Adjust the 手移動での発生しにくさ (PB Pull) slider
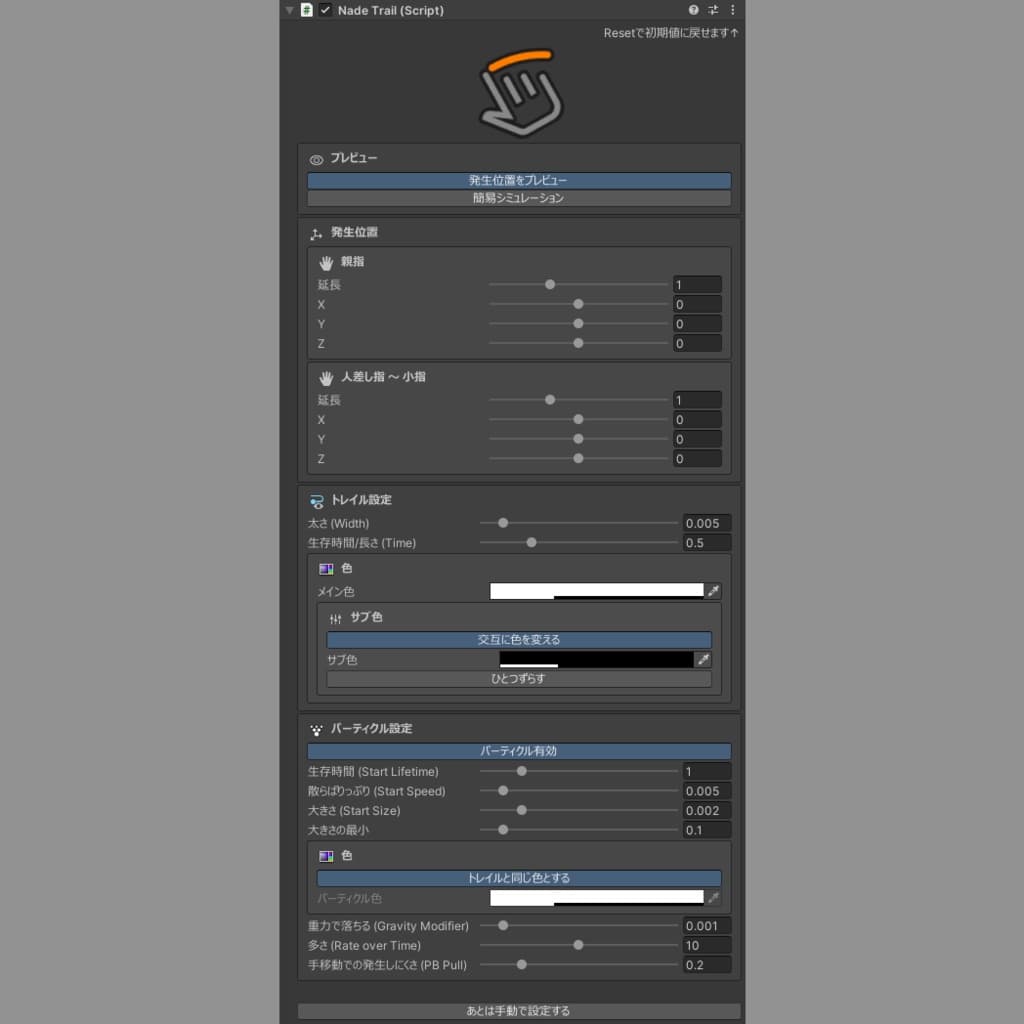This screenshot has width=1024, height=1024. 579,965
